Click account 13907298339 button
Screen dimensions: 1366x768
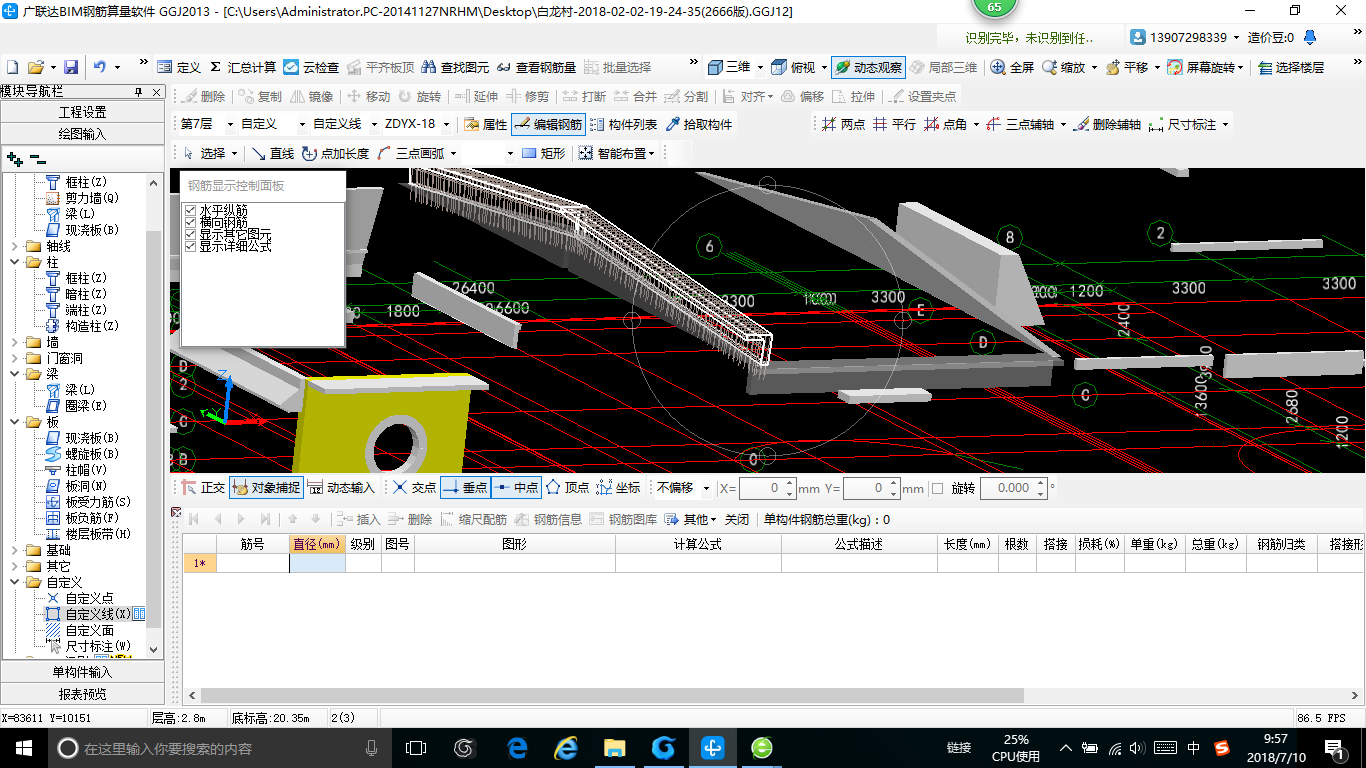(x=1185, y=37)
